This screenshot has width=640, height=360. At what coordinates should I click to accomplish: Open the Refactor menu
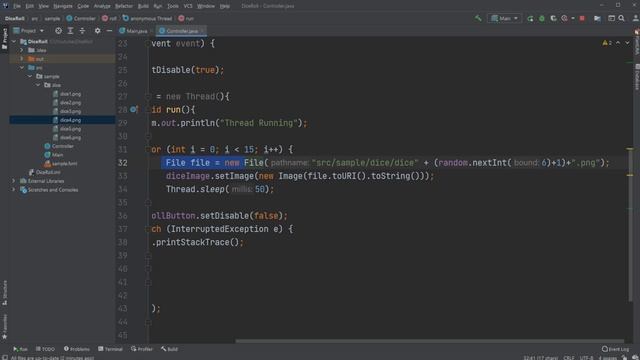pos(124,6)
